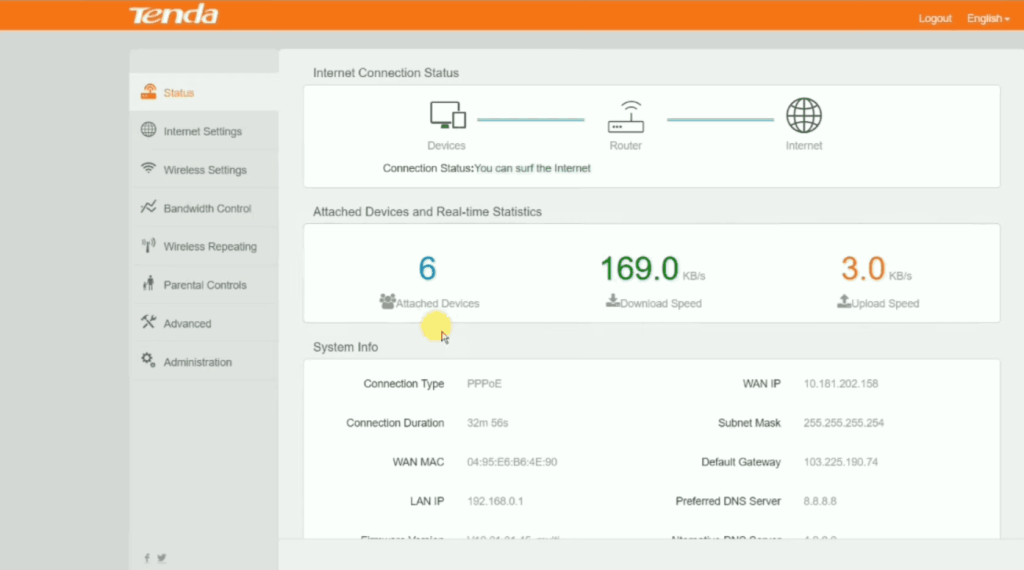Click the Tenda logo
This screenshot has width=1024, height=570.
(173, 15)
